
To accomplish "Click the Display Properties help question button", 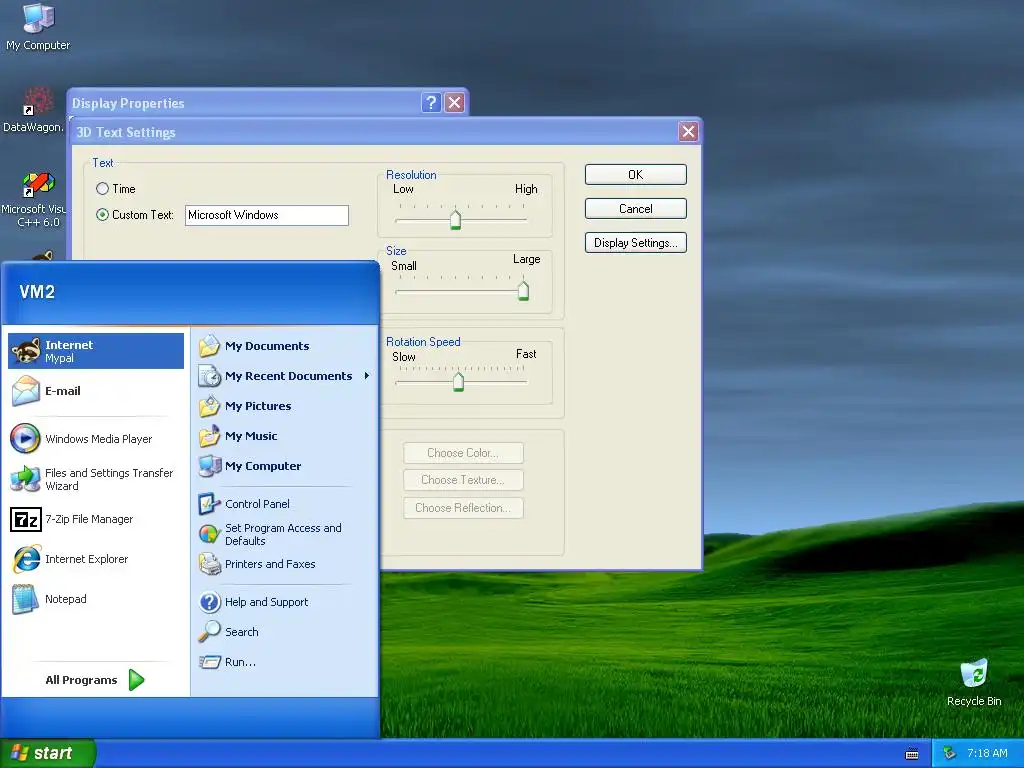I will (x=431, y=103).
